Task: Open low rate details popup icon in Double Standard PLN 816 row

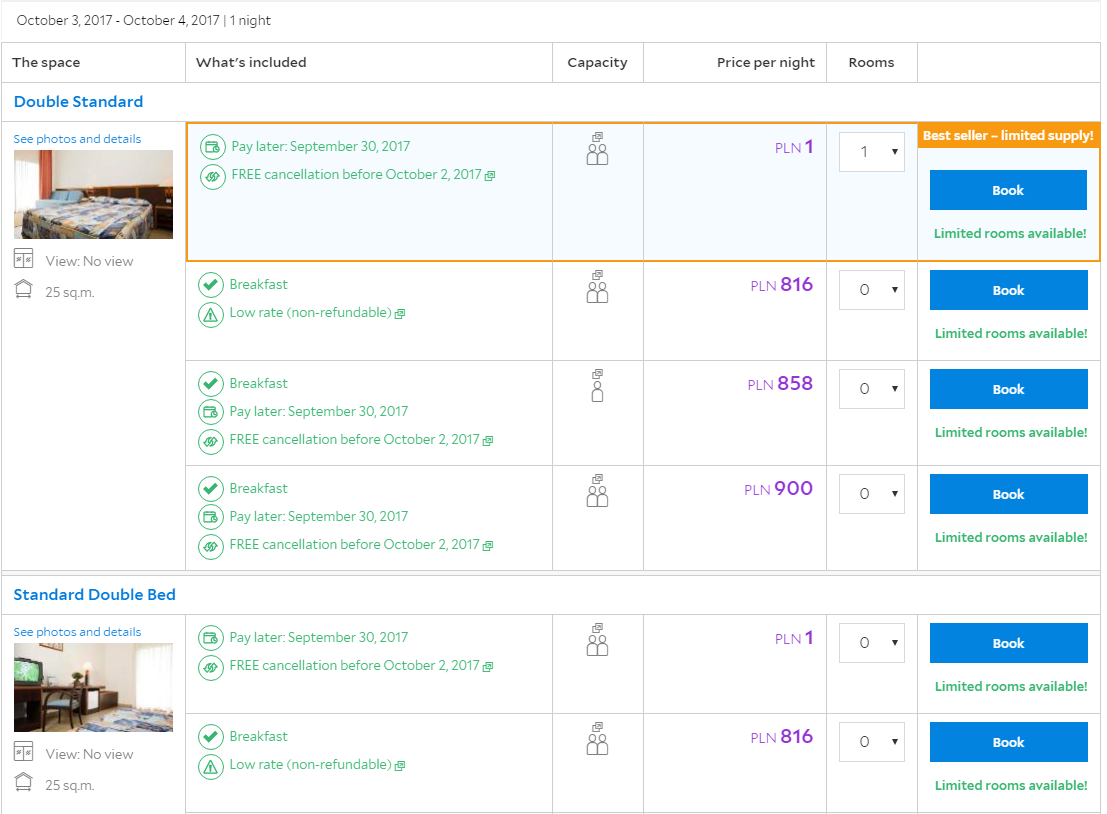Action: (400, 313)
